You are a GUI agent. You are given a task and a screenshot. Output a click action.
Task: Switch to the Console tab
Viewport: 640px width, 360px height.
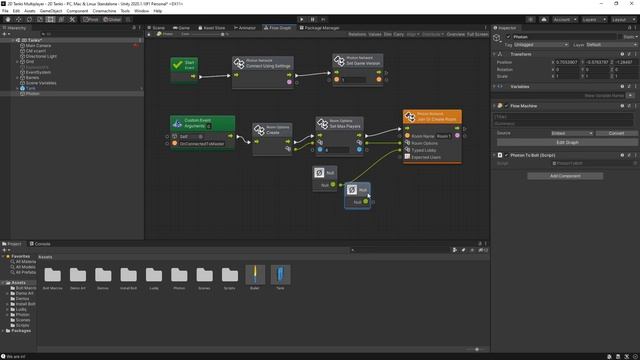[40, 244]
